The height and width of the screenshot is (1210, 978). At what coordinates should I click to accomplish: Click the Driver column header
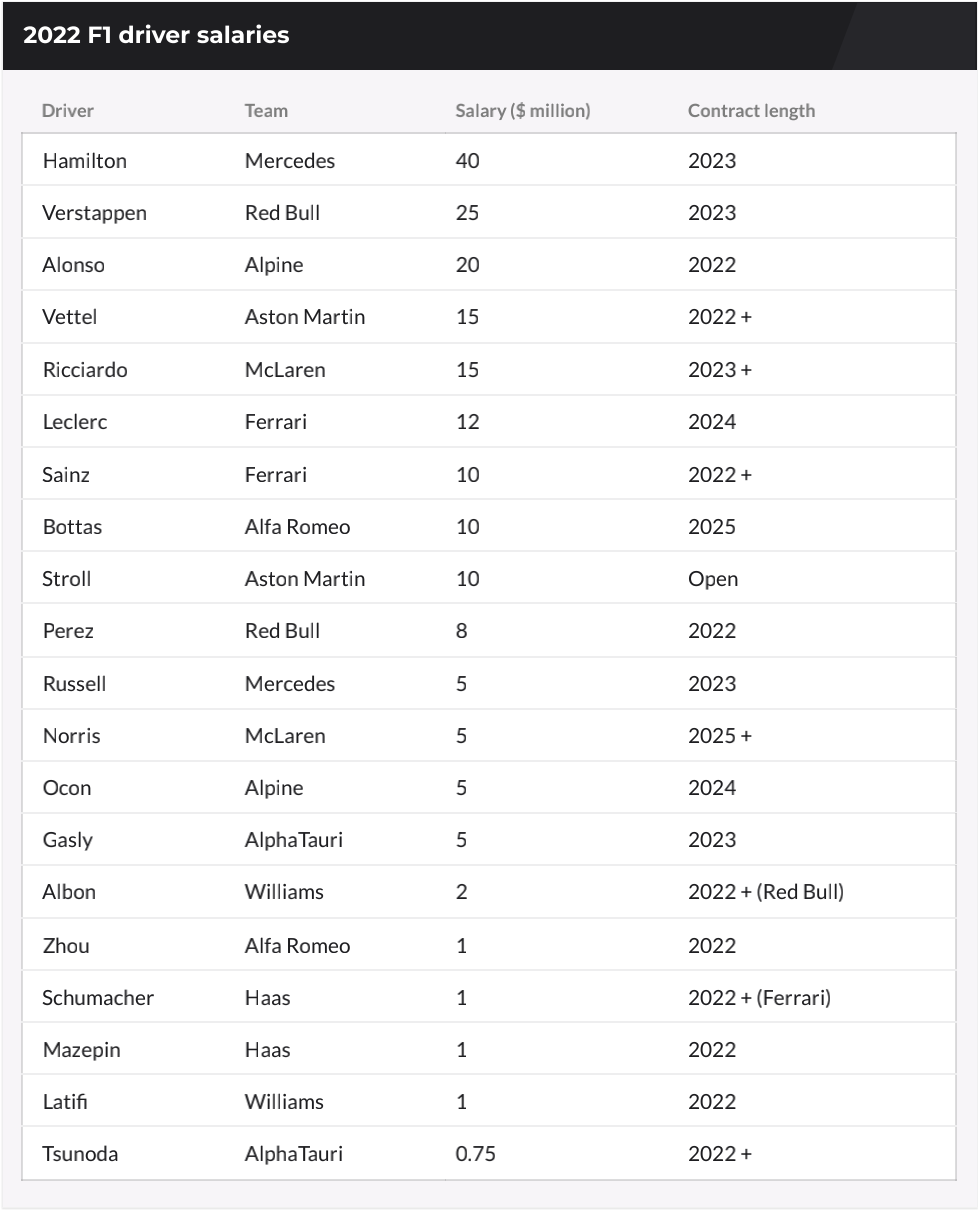(x=68, y=111)
